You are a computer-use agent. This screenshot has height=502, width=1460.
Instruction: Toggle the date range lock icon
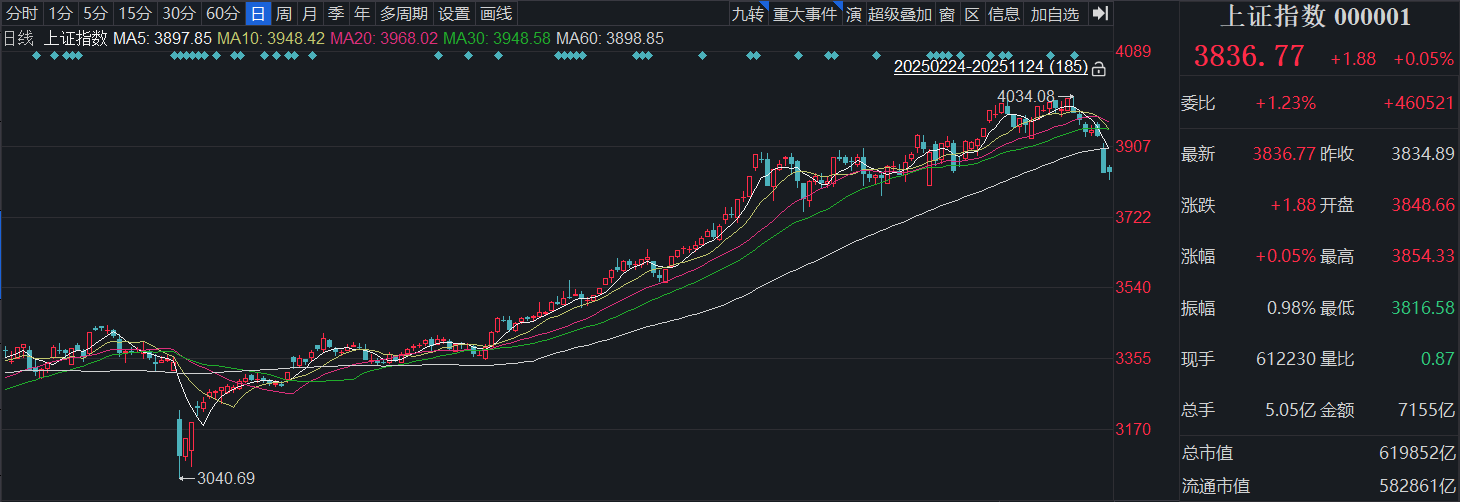pyautogui.click(x=1099, y=69)
